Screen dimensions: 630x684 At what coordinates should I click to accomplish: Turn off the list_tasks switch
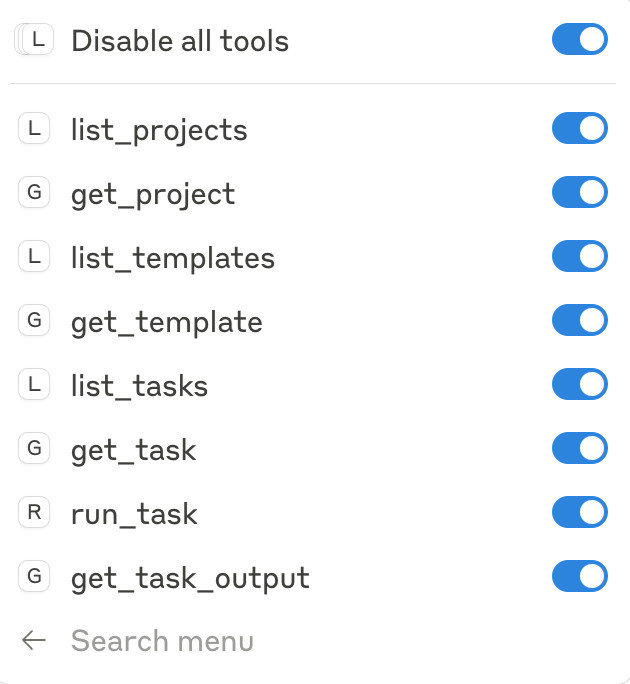coord(579,384)
